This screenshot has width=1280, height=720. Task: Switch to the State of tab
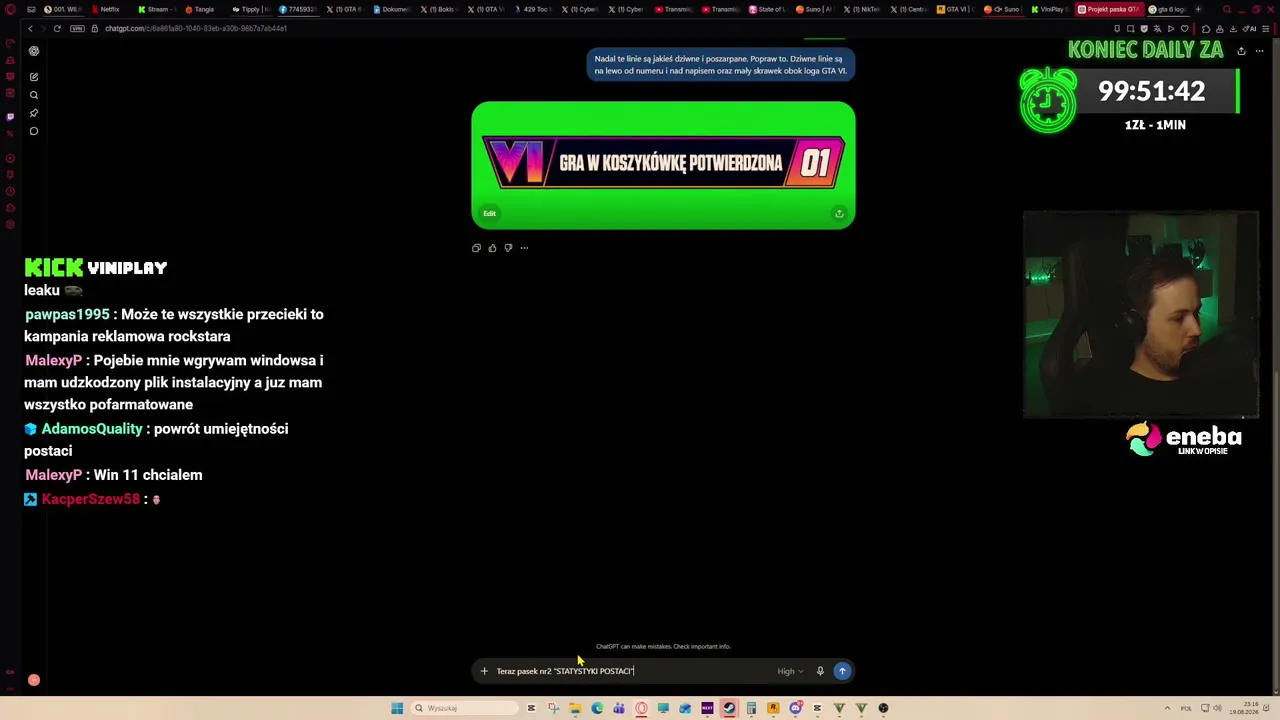(770, 9)
